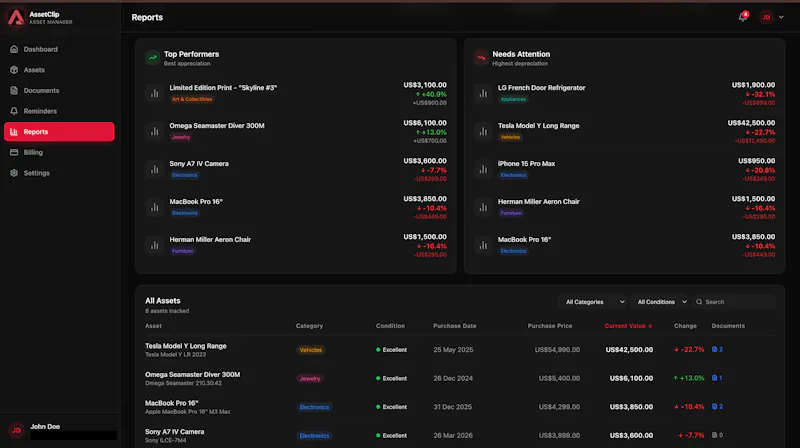Click chart icon beside iPhone 15 Pro Max

tap(483, 169)
